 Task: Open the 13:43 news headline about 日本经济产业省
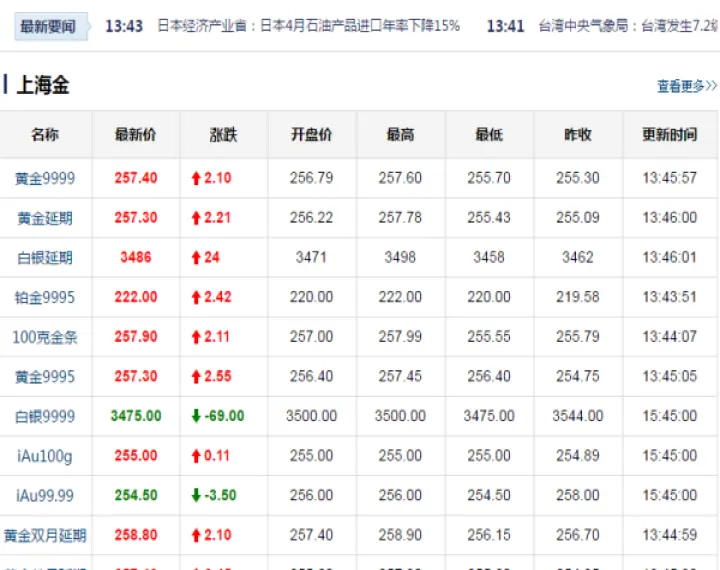click(309, 26)
